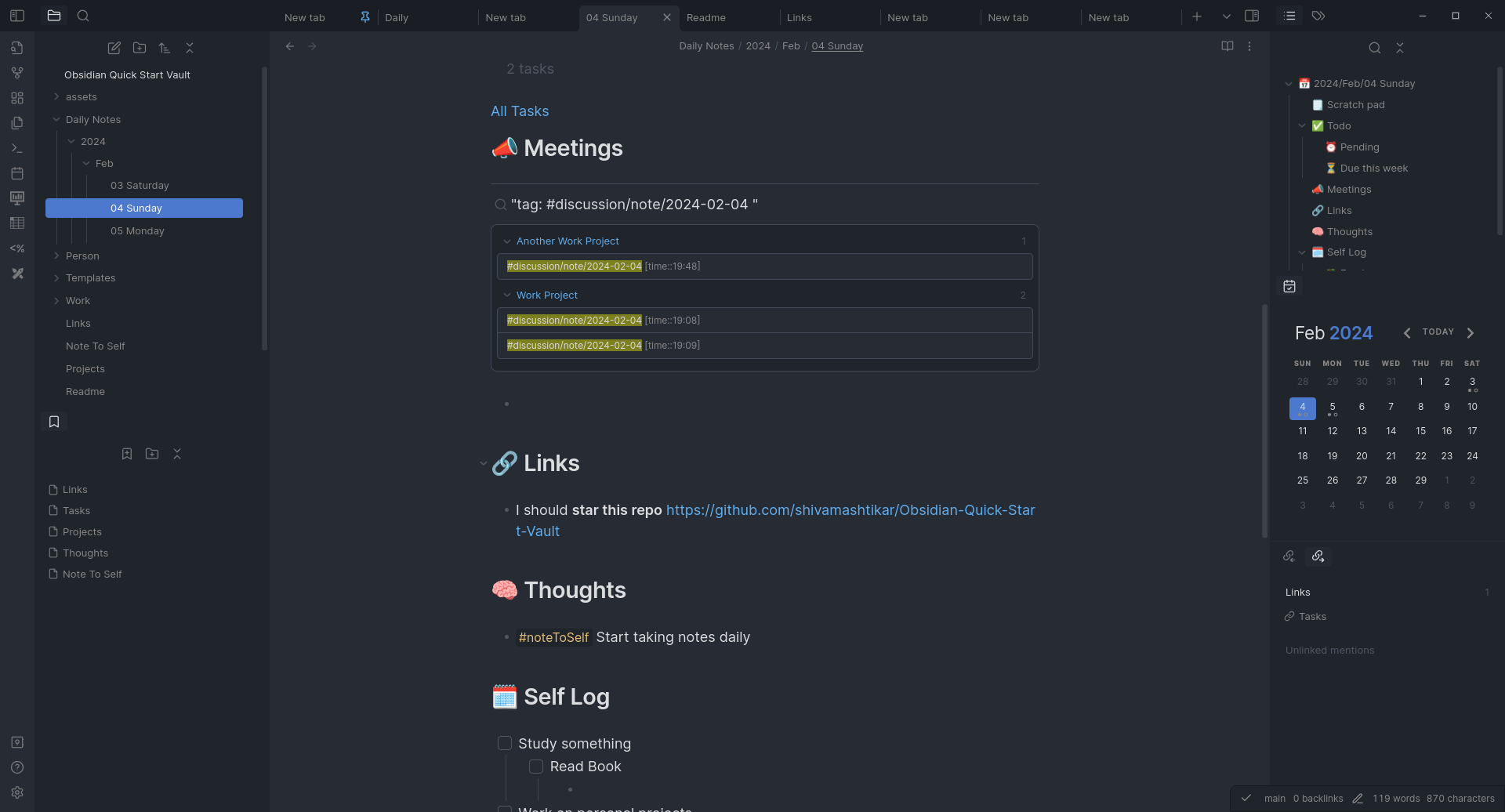1505x812 pixels.
Task: Open the canvas grid icon in ribbon
Action: pos(17,98)
